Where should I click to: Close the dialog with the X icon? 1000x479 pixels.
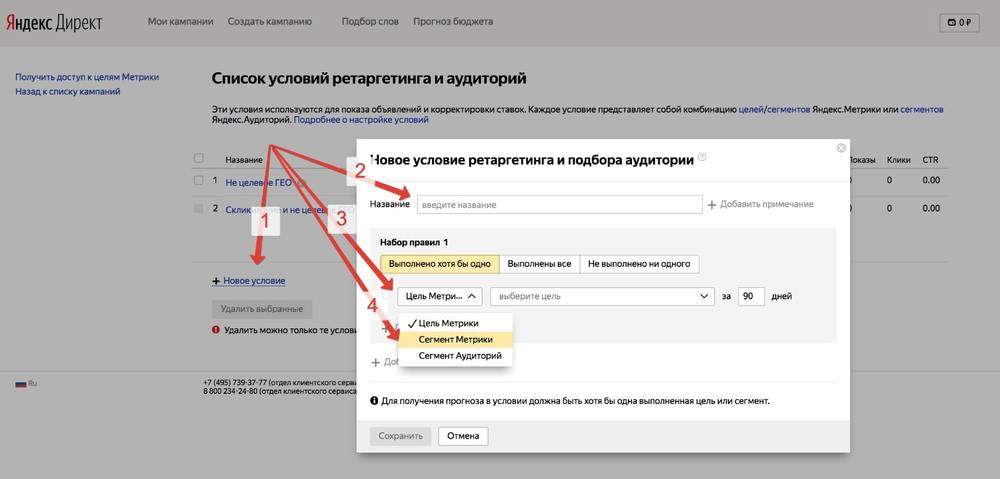point(841,148)
